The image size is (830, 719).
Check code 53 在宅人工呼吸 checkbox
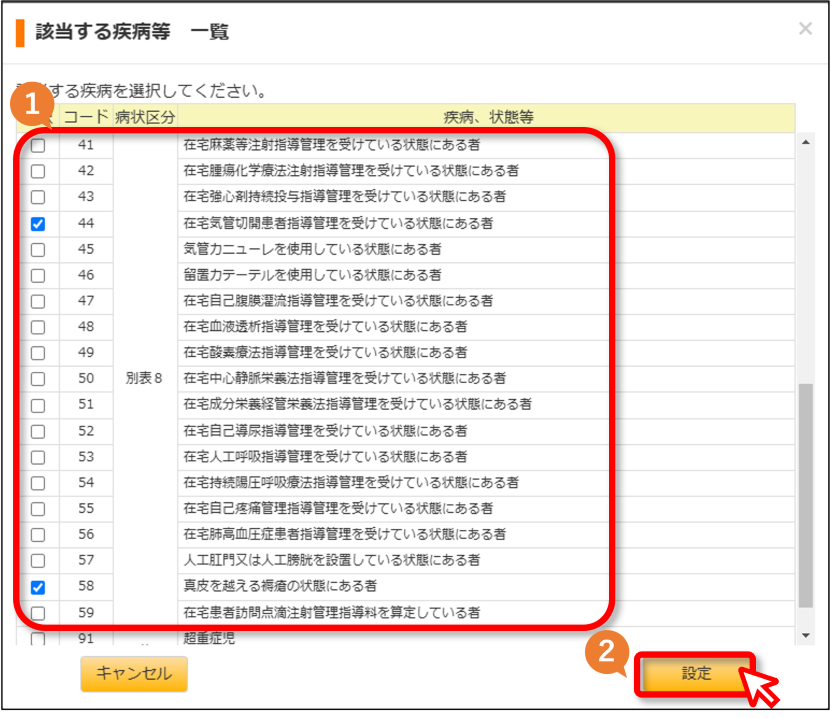pyautogui.click(x=38, y=457)
